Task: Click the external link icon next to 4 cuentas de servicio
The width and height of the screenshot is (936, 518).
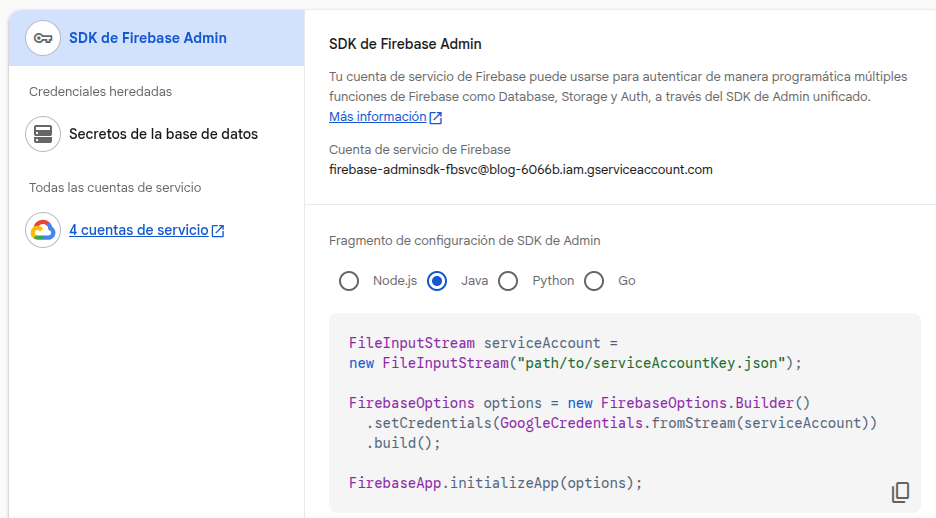Action: [218, 231]
